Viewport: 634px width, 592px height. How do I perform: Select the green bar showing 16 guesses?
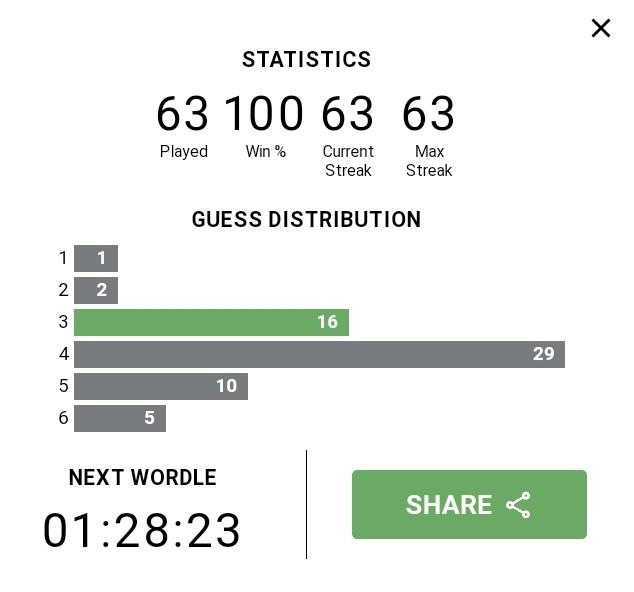211,322
